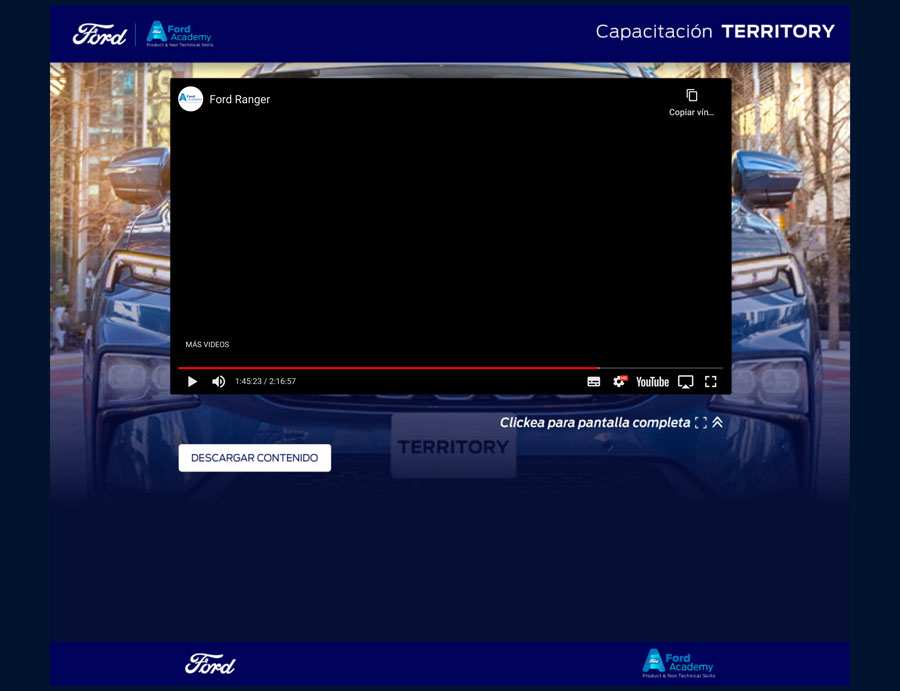900x691 pixels.
Task: Click the Copiar vínculo copy icon
Action: (x=692, y=96)
